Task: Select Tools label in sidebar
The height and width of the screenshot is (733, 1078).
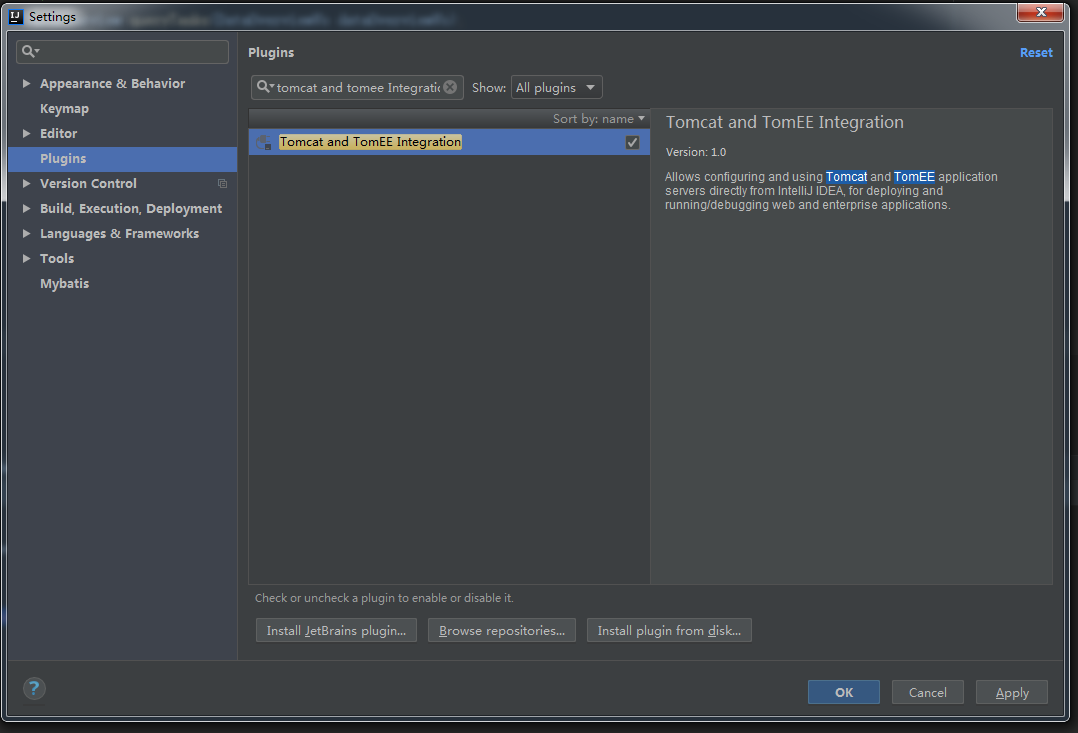Action: [56, 259]
